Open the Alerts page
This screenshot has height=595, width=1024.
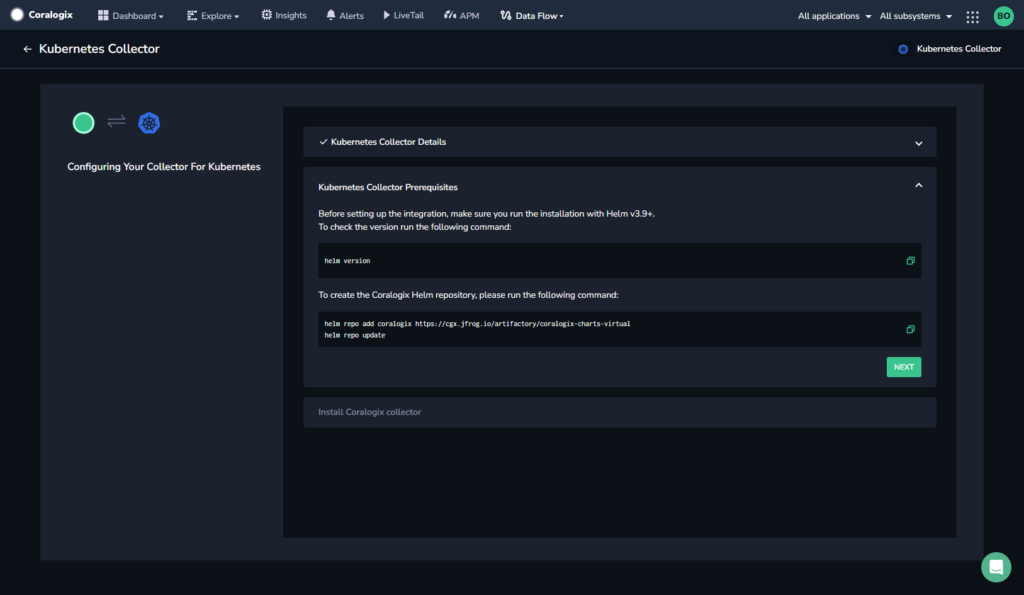(345, 15)
